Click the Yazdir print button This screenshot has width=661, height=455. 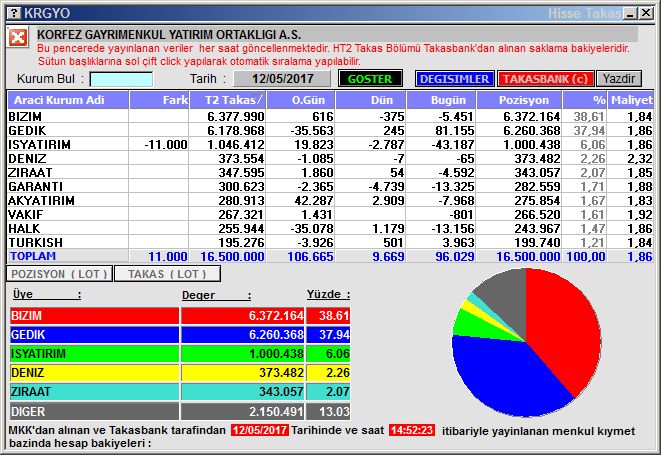tap(618, 79)
